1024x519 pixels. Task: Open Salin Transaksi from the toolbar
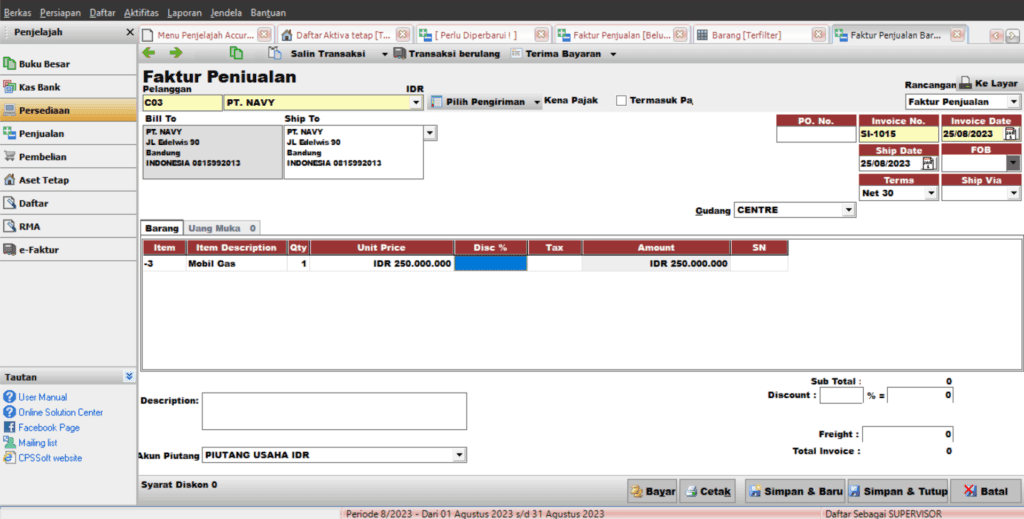click(x=317, y=54)
